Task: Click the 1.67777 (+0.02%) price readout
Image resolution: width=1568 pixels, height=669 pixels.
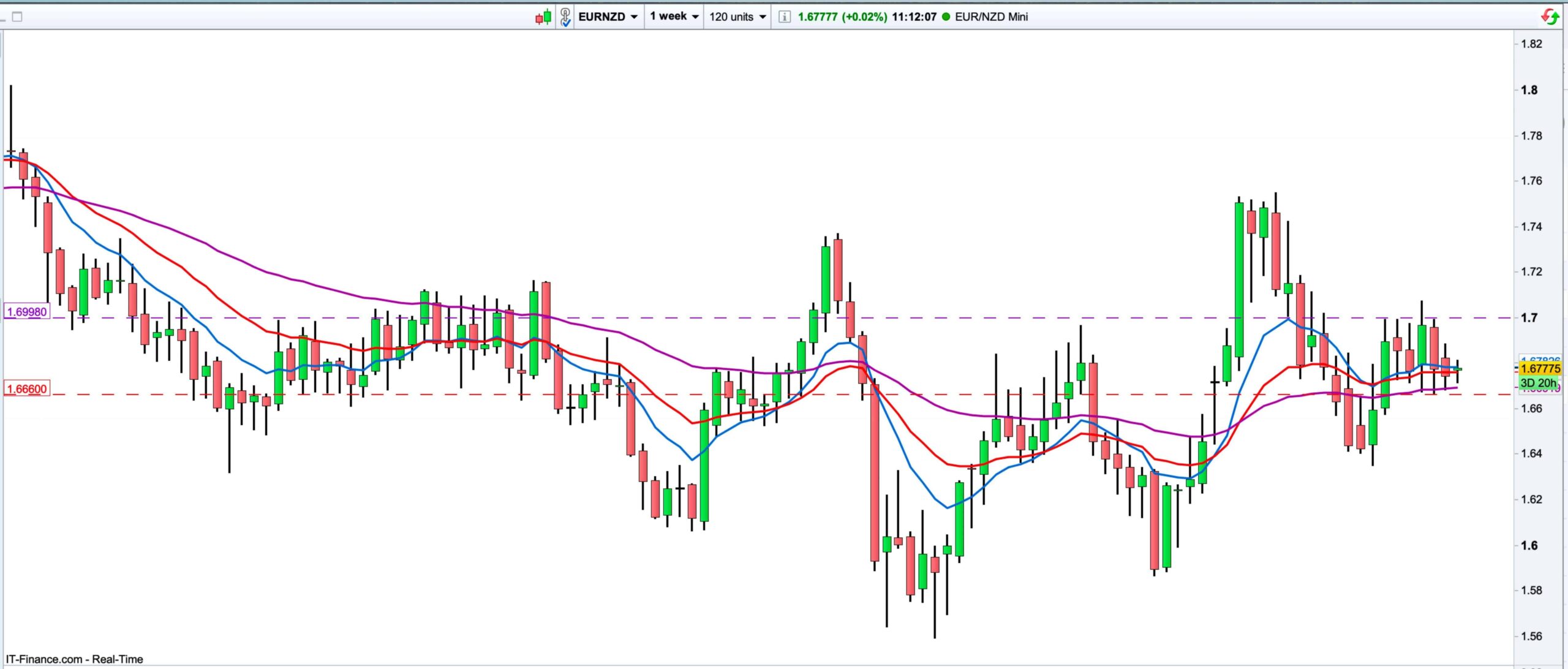Action: 842,17
